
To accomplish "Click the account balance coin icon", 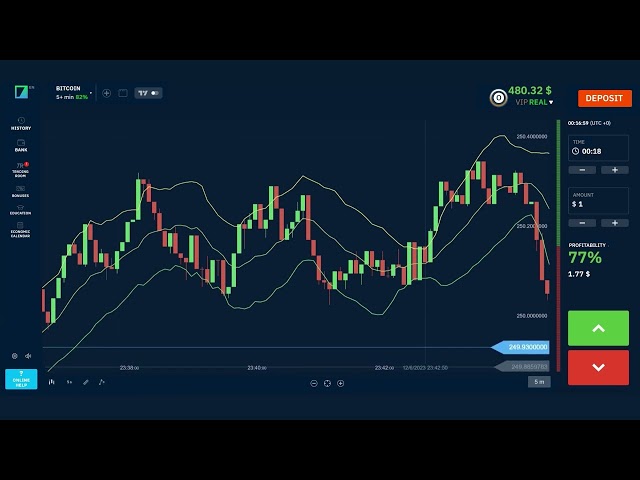I will tap(498, 98).
